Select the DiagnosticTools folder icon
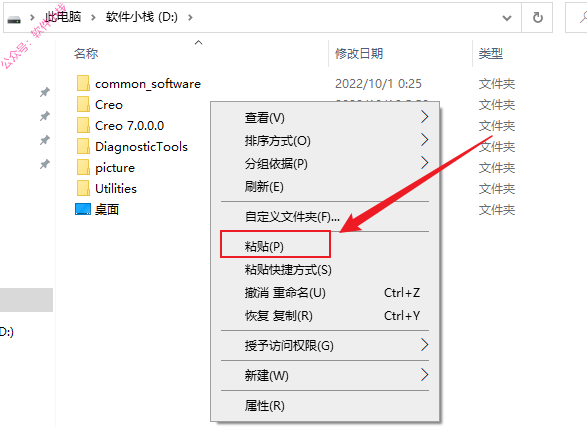 (83, 146)
